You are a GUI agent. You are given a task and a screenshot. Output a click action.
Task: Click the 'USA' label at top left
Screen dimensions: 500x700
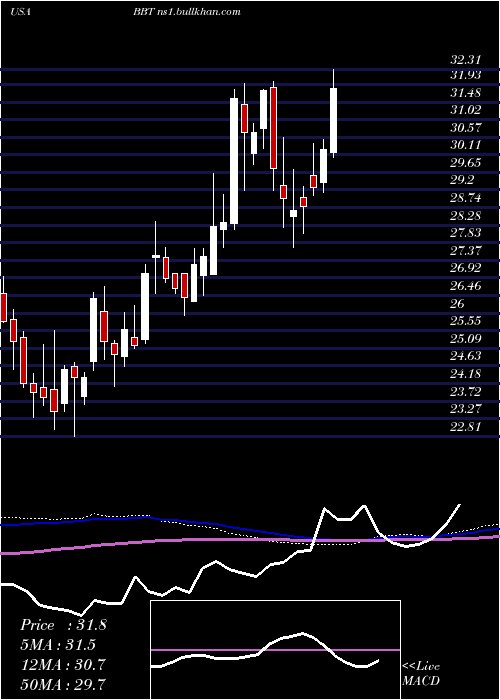click(x=21, y=12)
